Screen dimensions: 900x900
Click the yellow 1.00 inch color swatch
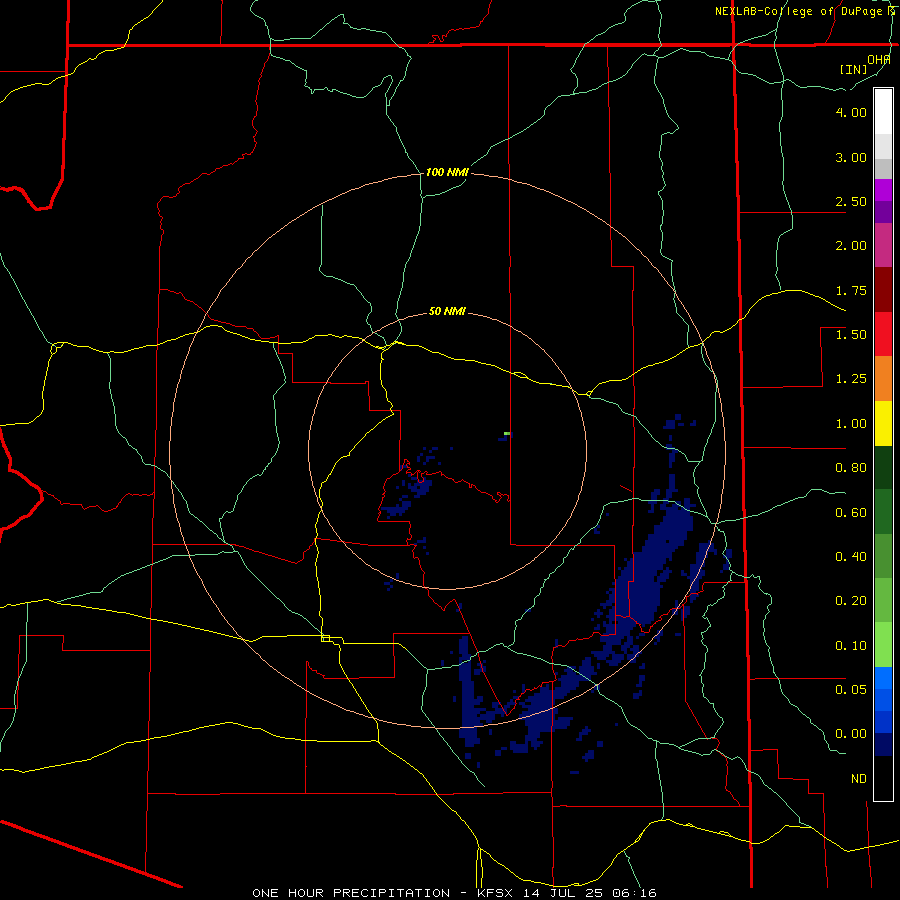pos(883,423)
